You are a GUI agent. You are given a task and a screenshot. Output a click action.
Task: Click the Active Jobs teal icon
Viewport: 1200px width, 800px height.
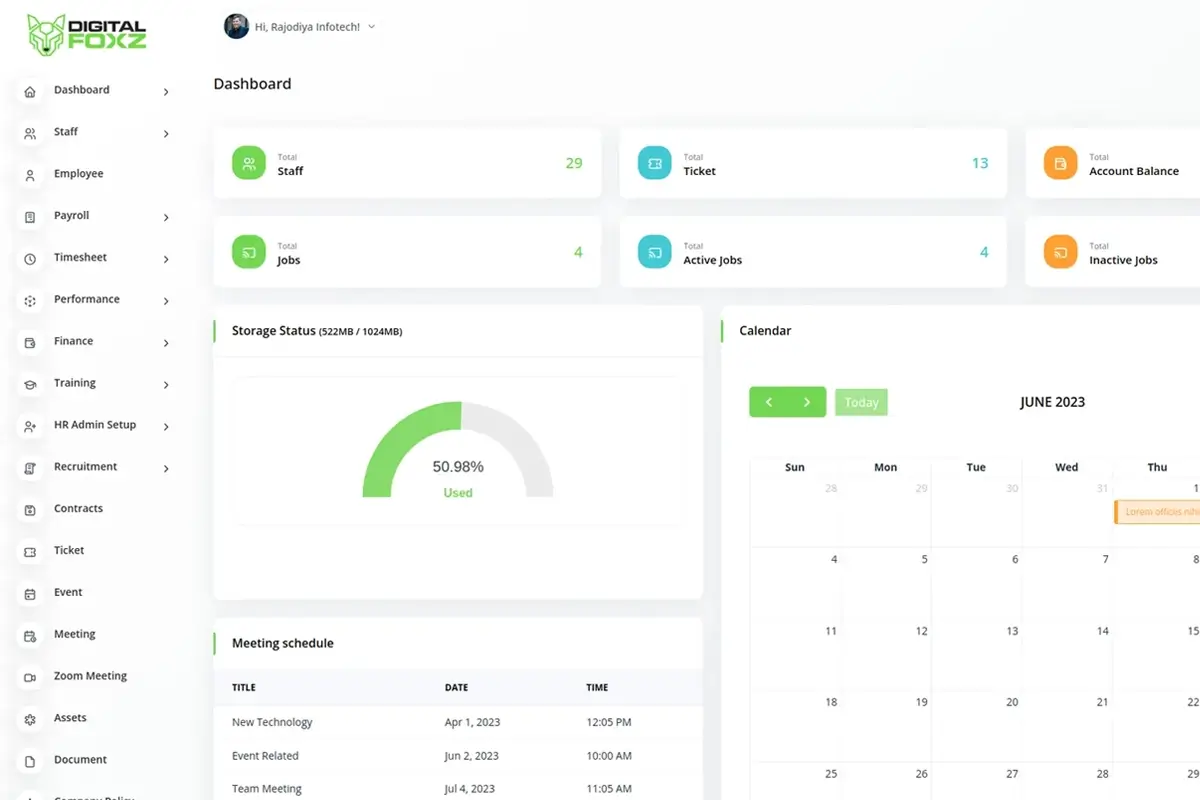point(655,252)
